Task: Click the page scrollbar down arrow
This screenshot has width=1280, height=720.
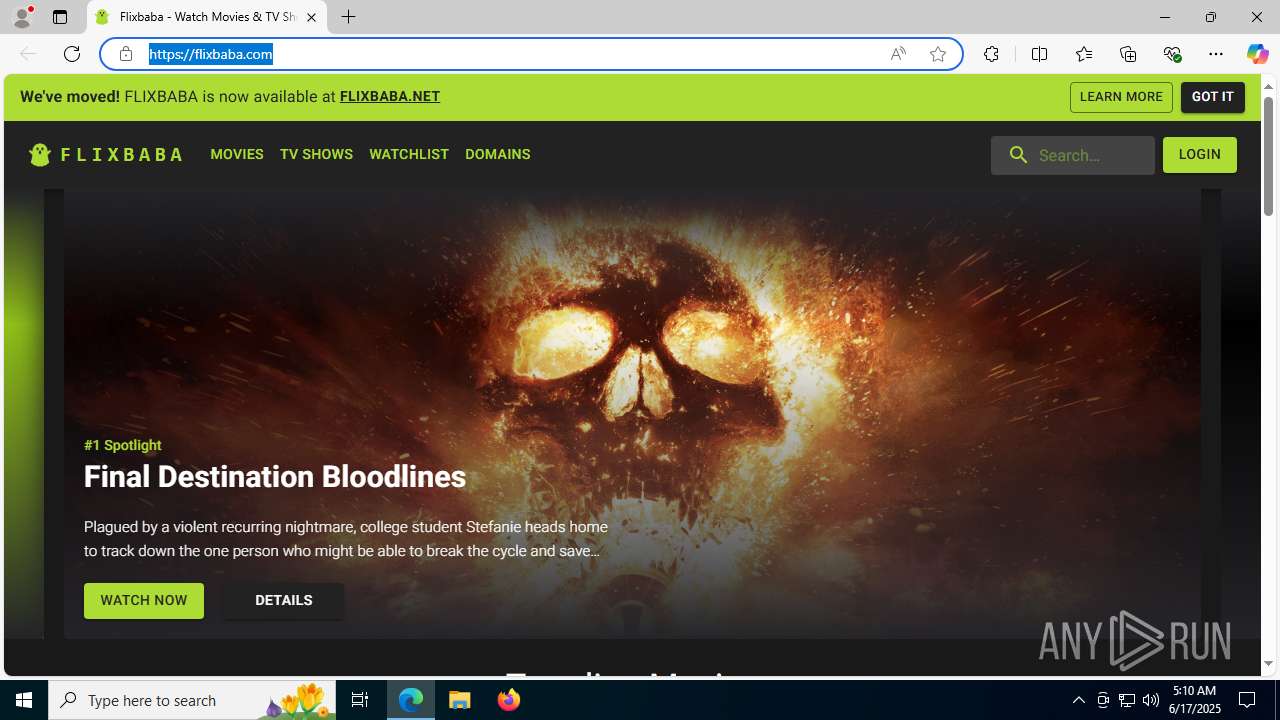Action: (x=1269, y=663)
